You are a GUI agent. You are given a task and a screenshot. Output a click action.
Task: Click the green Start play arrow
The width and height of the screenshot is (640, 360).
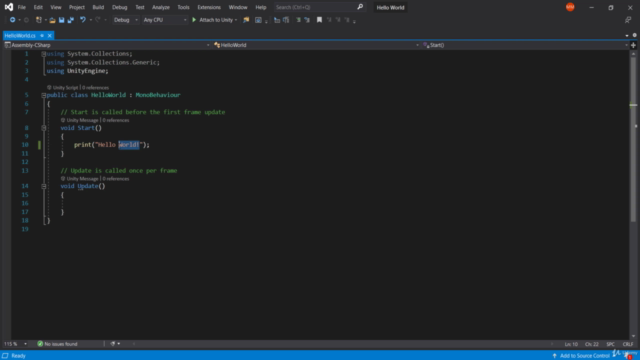(194, 20)
